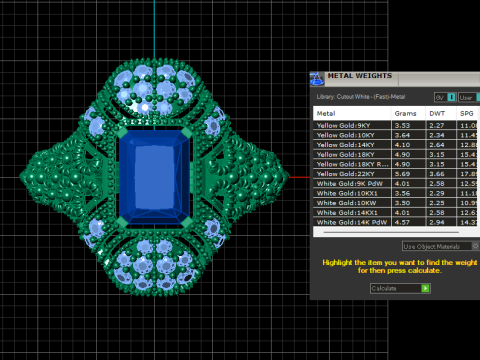This screenshot has height=360, width=480.
Task: Select the White Gold:10KX1 row
Action: tap(396, 193)
